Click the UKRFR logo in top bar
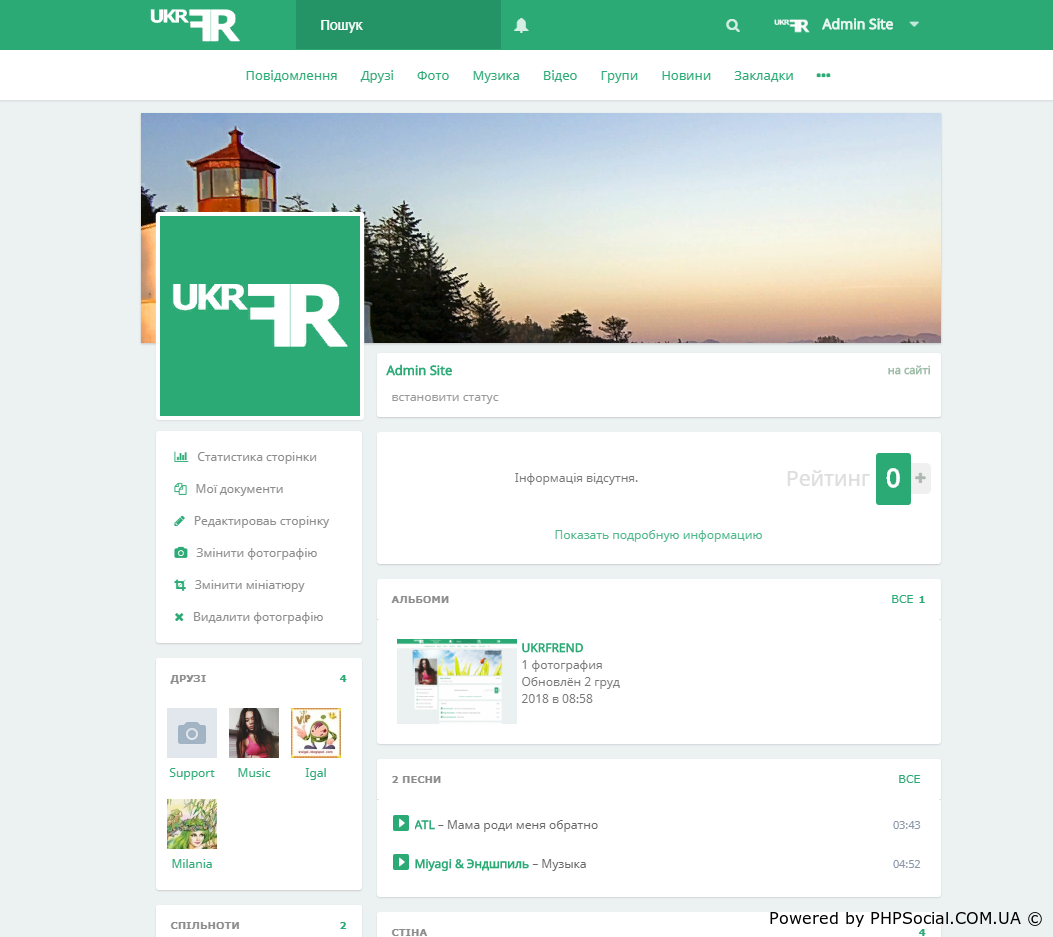Image resolution: width=1053 pixels, height=937 pixels. click(195, 25)
